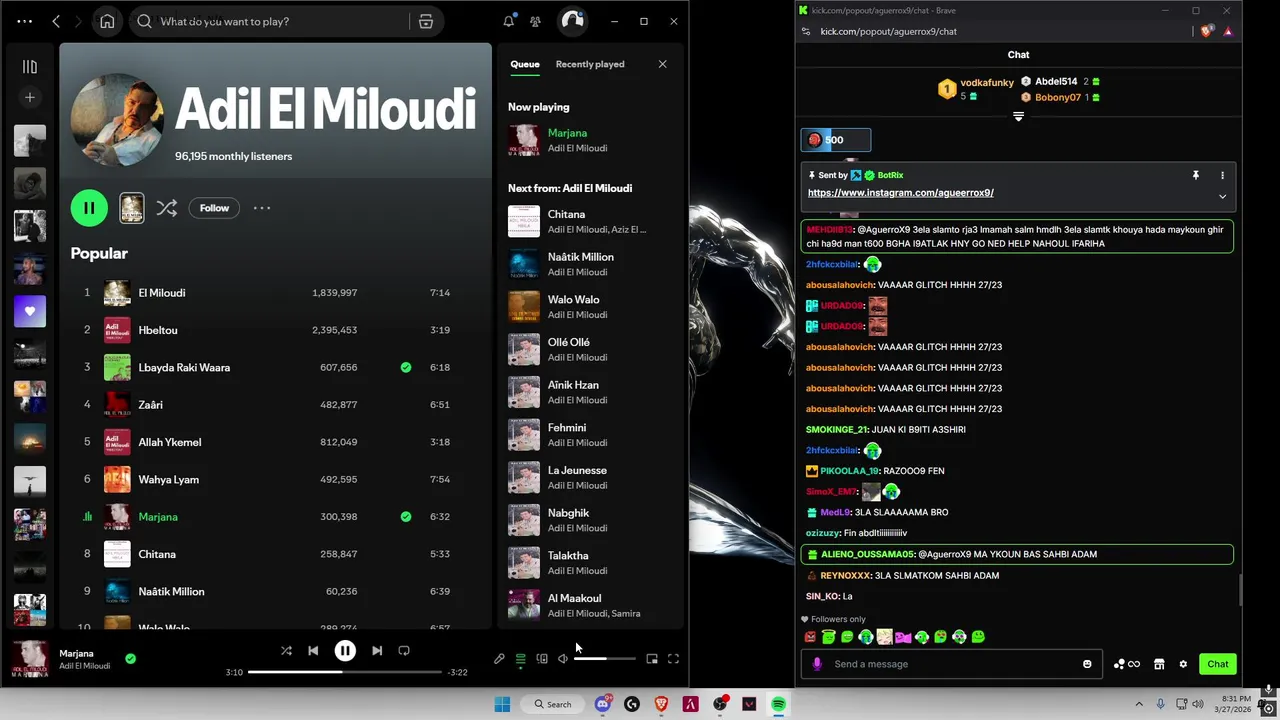Open Liked Songs heart playlist in sidebar
The image size is (1280, 720).
(x=30, y=311)
